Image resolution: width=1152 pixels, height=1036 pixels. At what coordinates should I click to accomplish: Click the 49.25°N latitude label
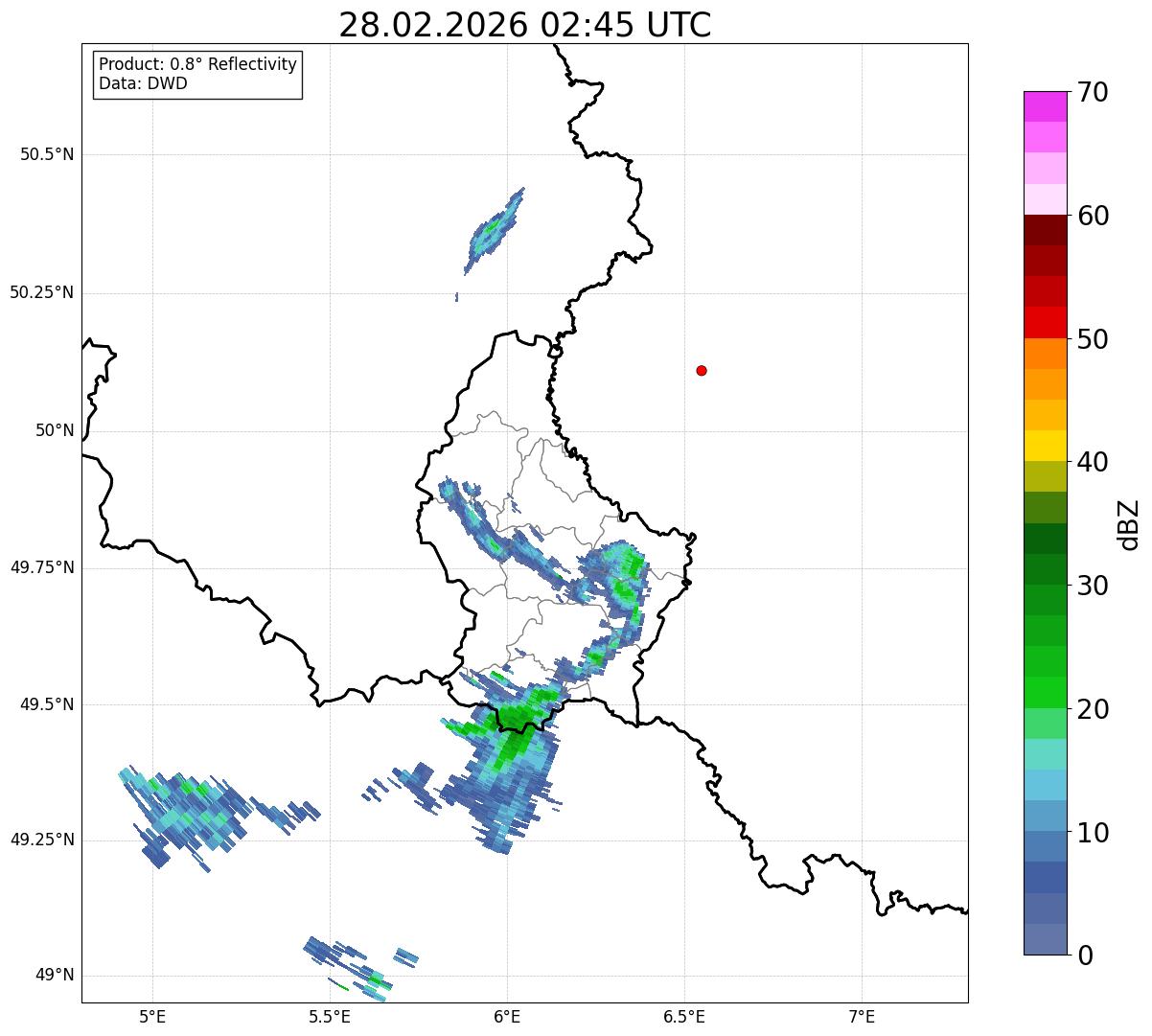[42, 840]
